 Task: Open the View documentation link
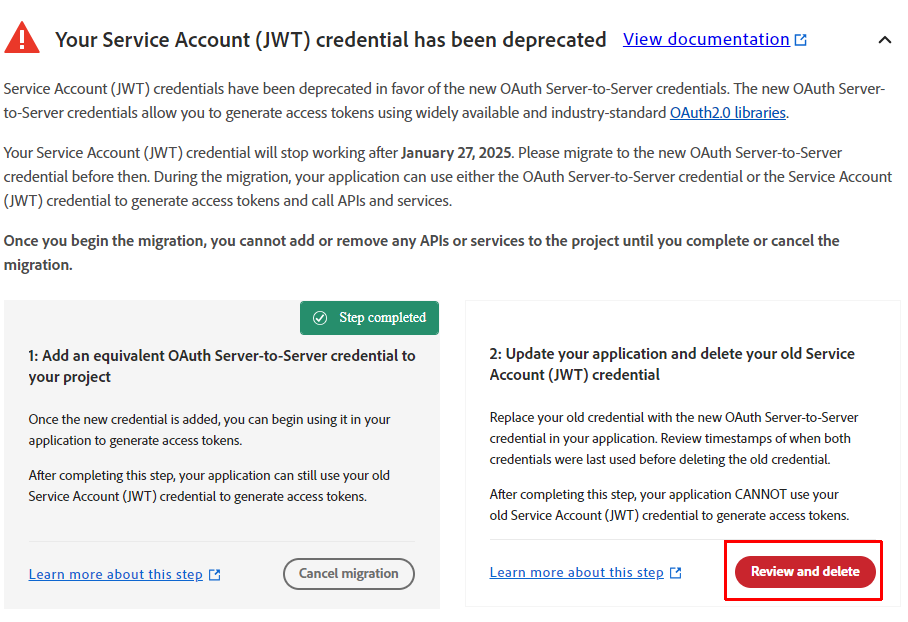pyautogui.click(x=706, y=40)
